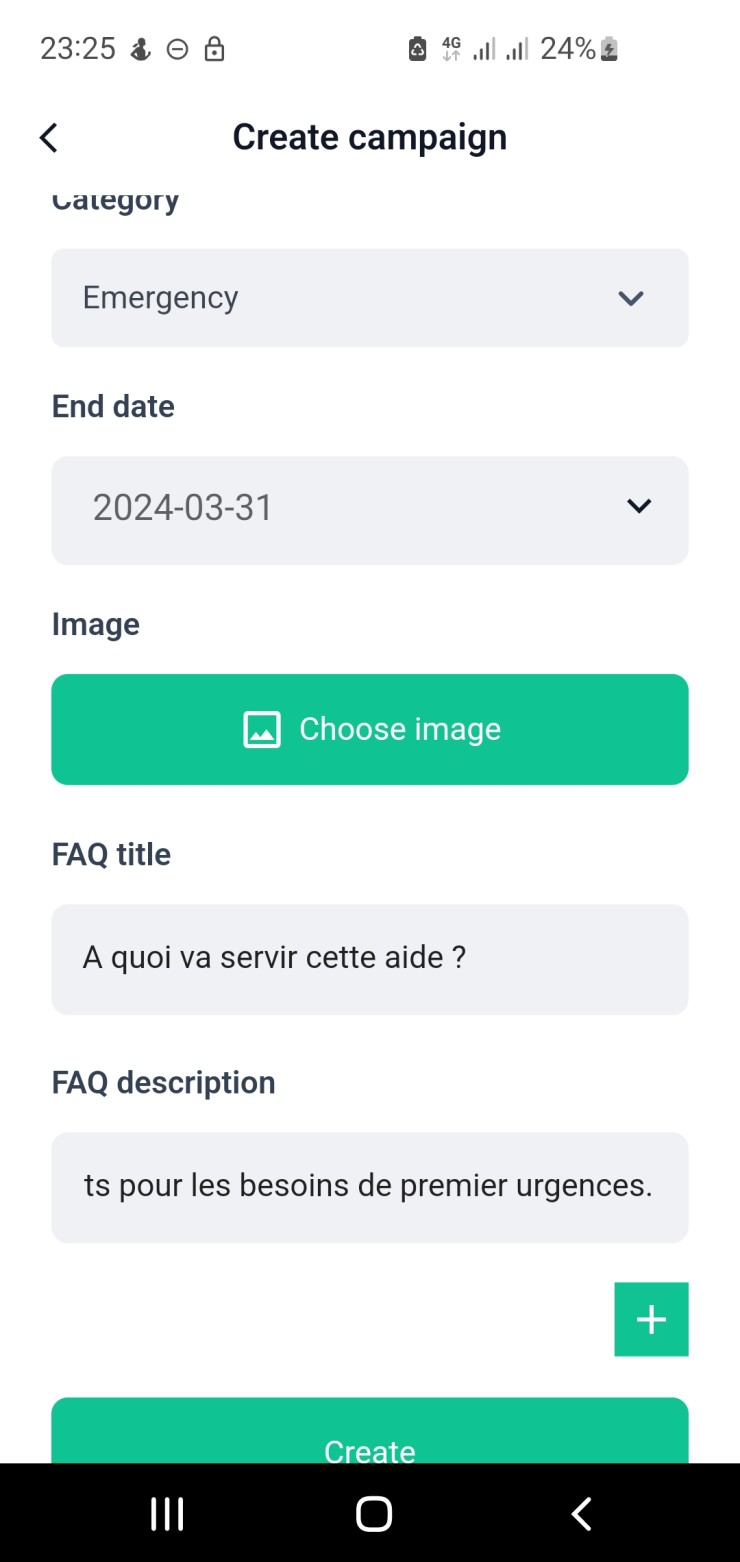
Task: Open the 2024-03-31 end date picker
Action: (x=369, y=509)
